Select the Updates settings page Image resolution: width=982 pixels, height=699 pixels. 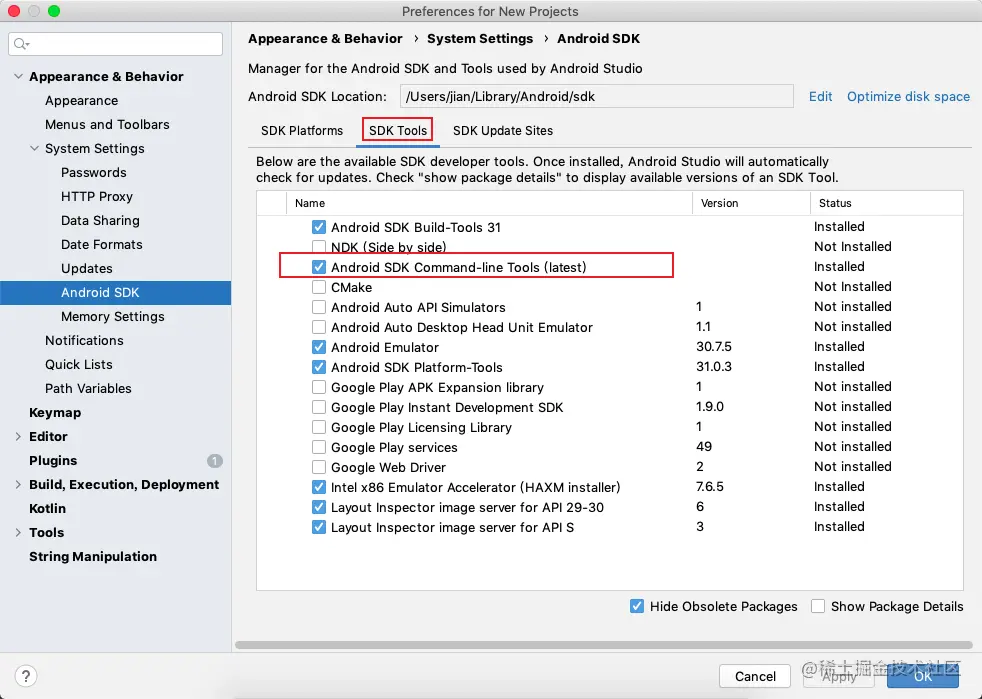pos(86,269)
